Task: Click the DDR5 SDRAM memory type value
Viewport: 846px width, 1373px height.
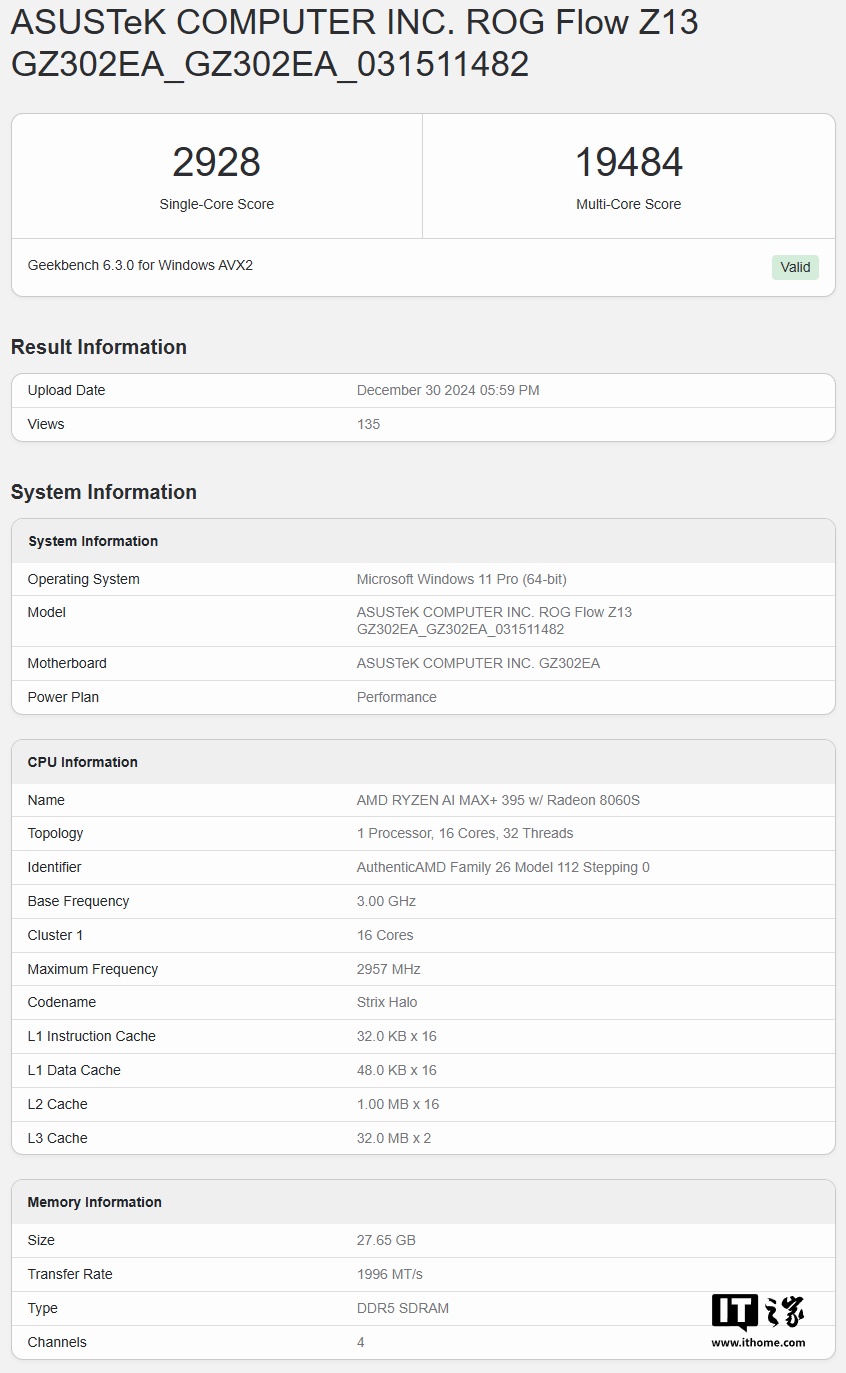Action: point(403,1308)
